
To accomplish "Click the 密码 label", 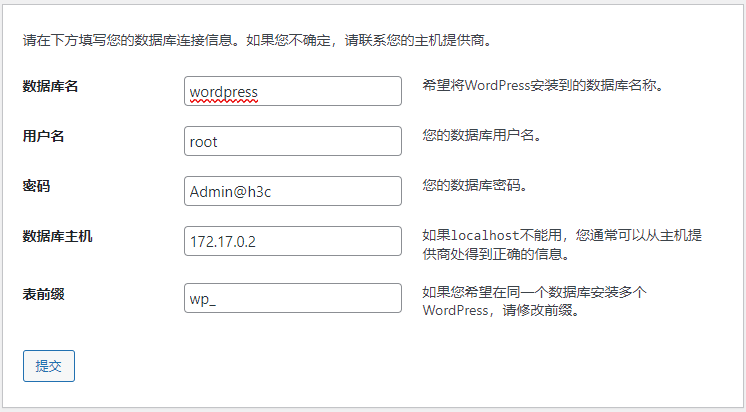I will point(36,186).
